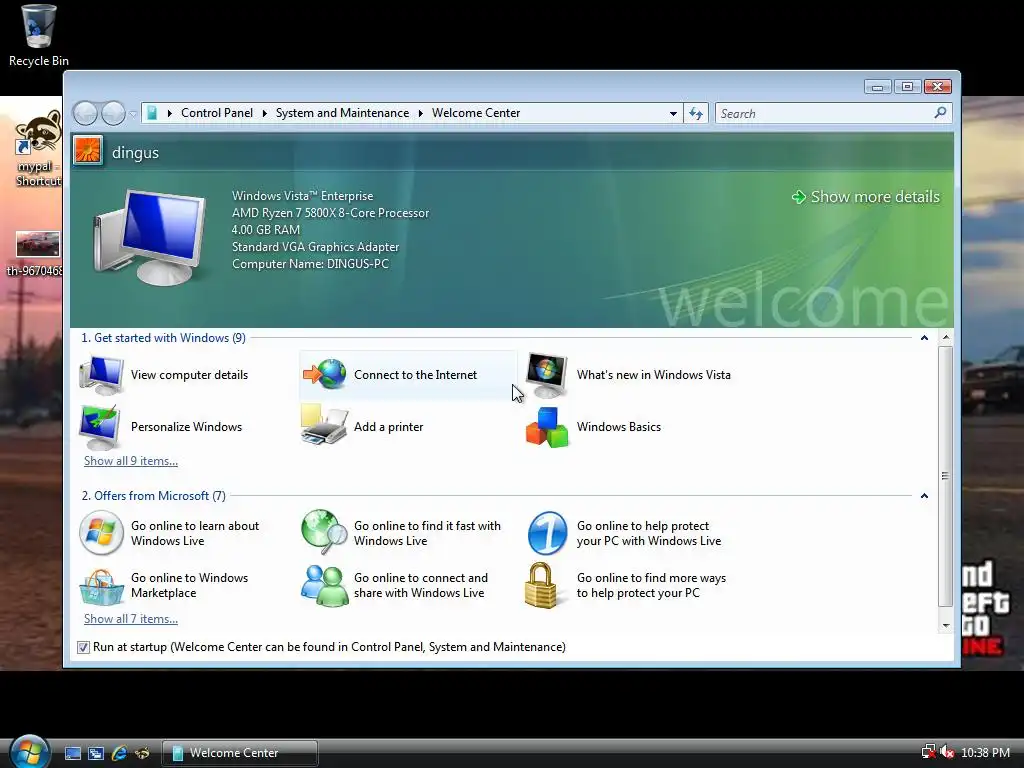
Task: Click the network status tray icon
Action: click(928, 752)
